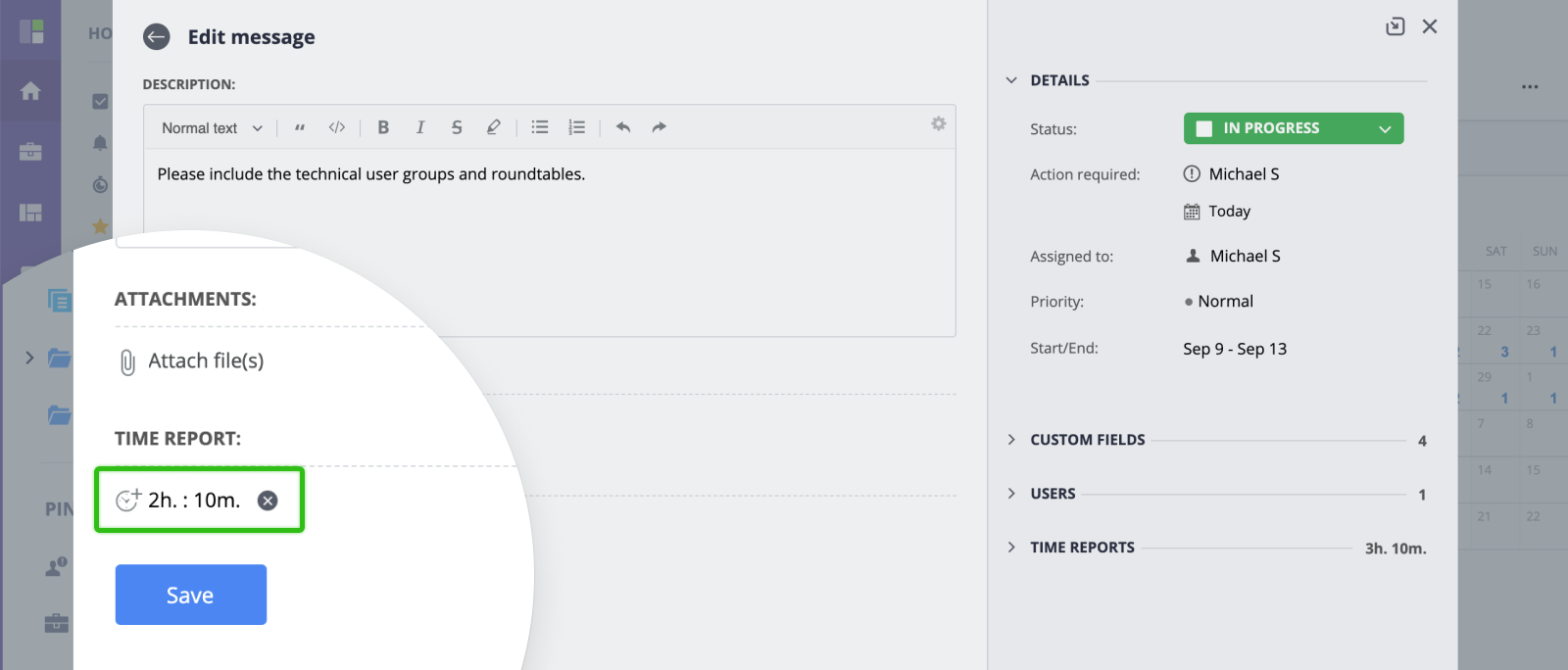Click the paperclip attachment icon
The height and width of the screenshot is (670, 1568).
point(127,362)
